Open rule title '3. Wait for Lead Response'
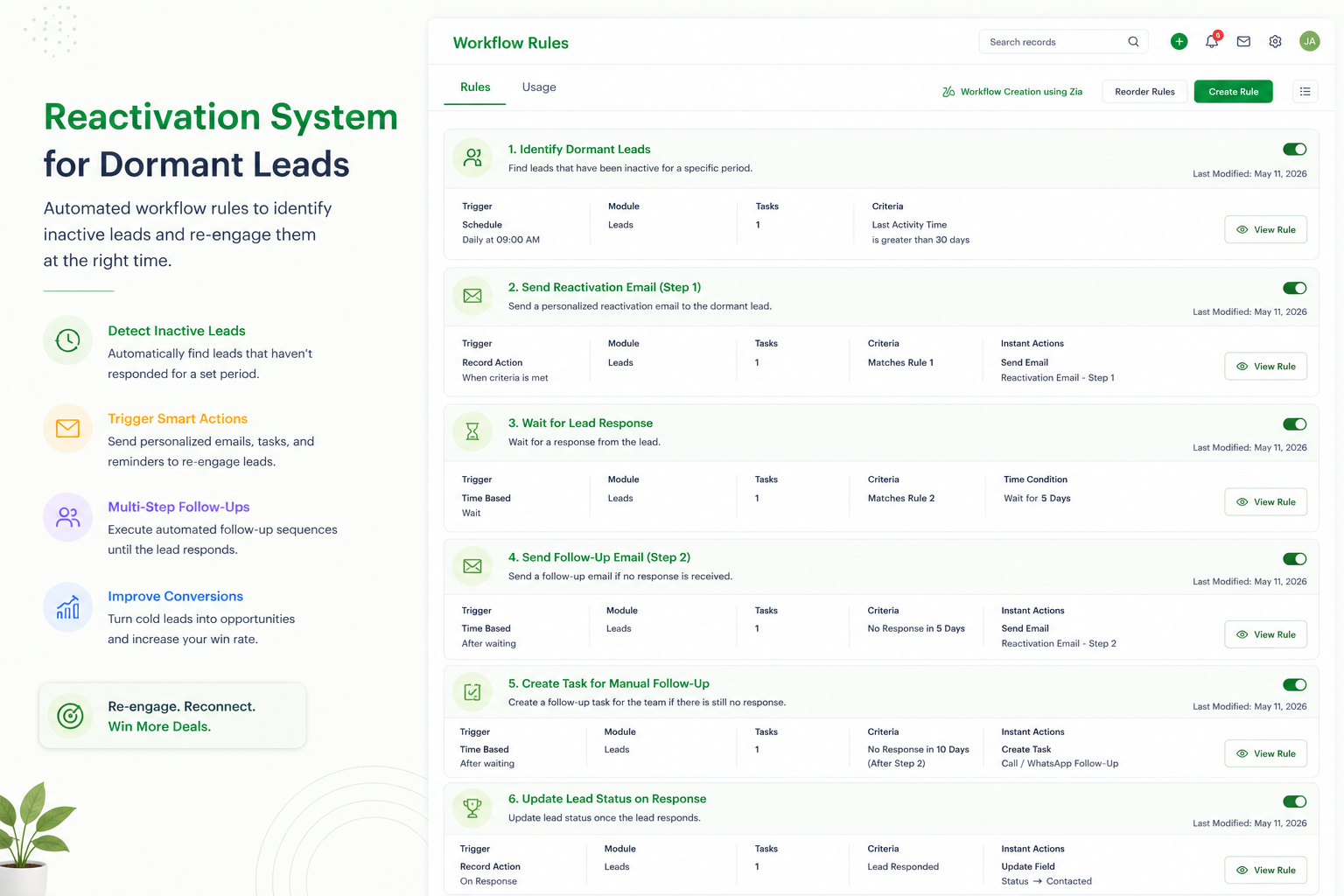The image size is (1344, 896). point(580,423)
